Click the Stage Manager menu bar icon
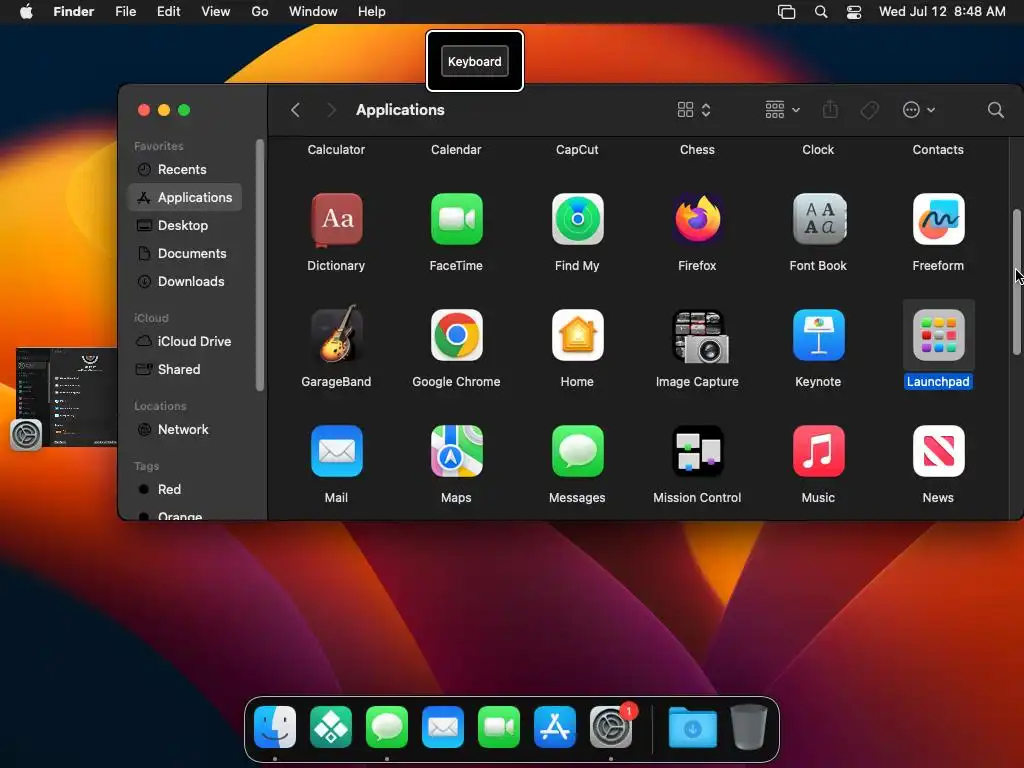 tap(786, 12)
